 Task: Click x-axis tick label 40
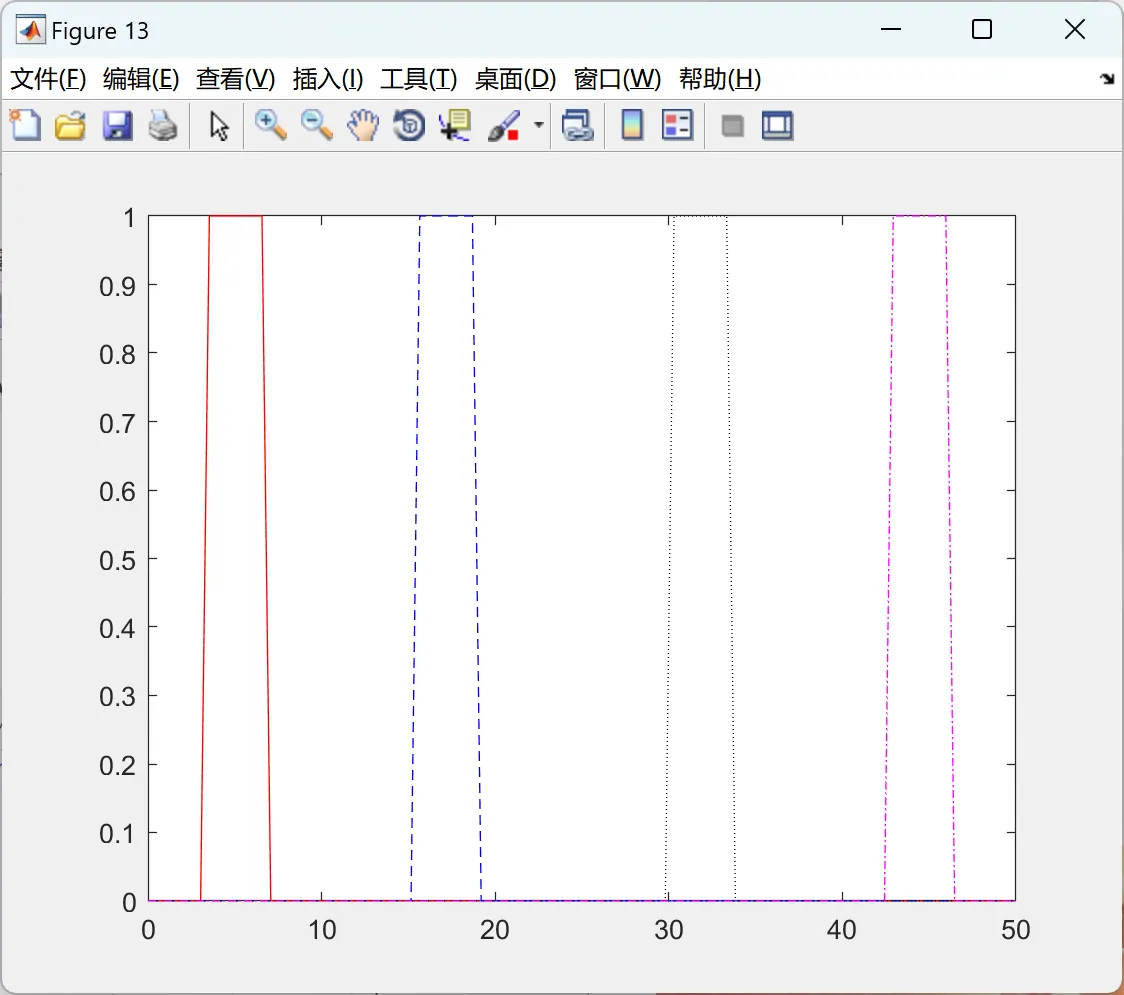[x=842, y=930]
